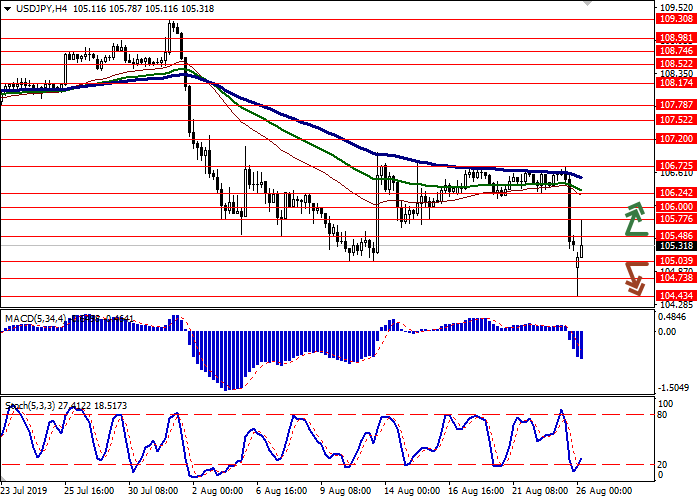Viewport: 700px width, 500px height.
Task: Click the green upward arrow icon
Action: tap(635, 219)
